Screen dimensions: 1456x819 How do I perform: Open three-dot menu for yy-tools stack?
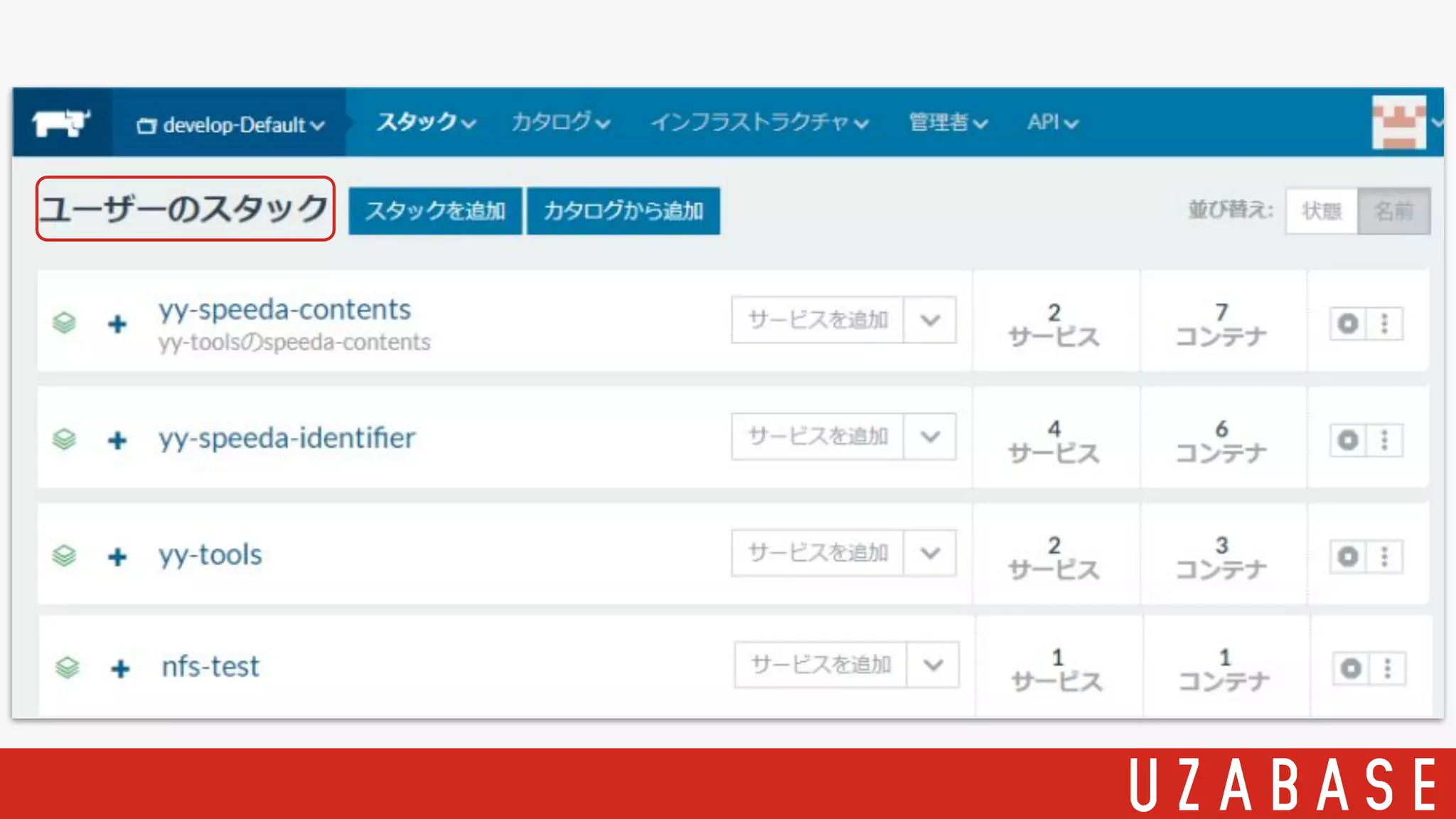pyautogui.click(x=1384, y=557)
